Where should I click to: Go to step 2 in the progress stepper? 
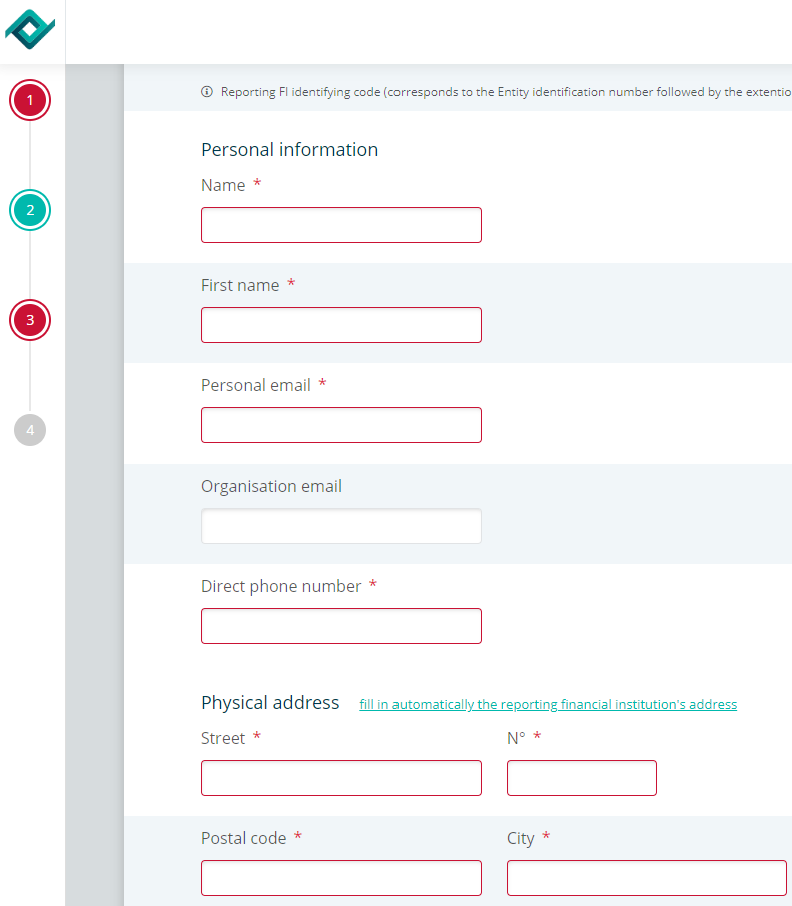coord(30,210)
